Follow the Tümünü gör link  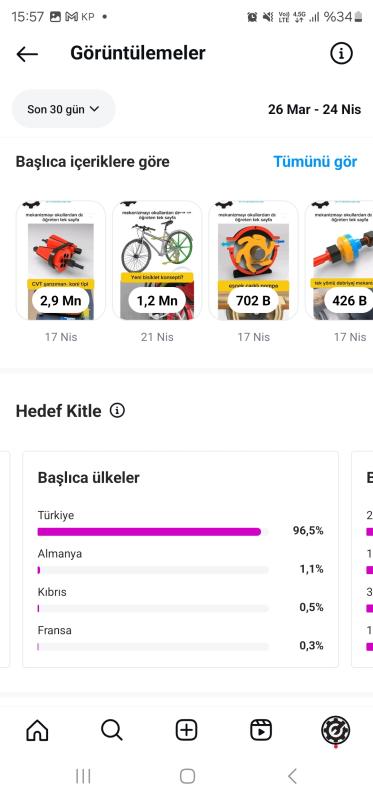[x=315, y=162]
